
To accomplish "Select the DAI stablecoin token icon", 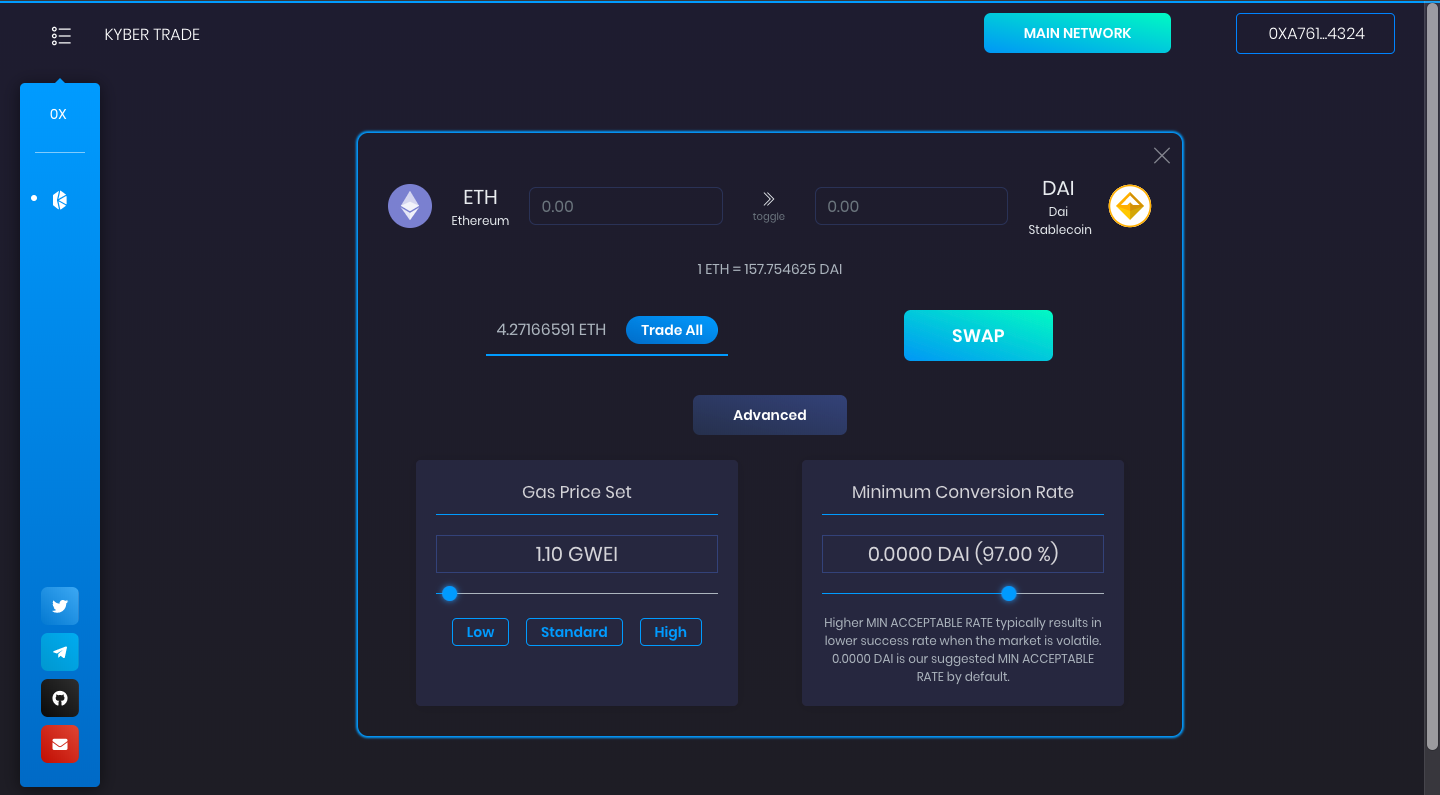I will point(1130,206).
